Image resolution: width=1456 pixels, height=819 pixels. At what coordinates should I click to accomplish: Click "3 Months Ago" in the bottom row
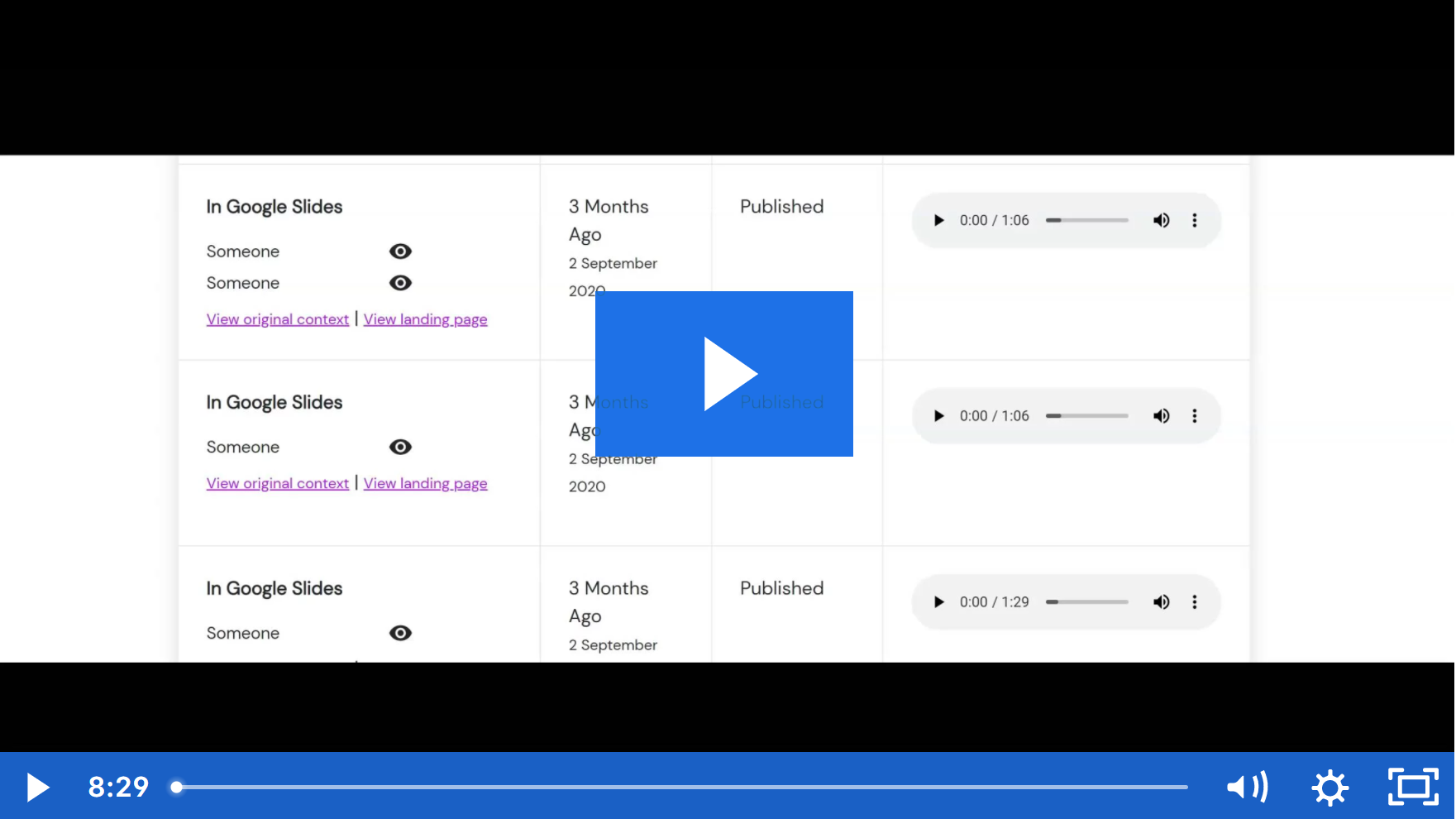609,602
